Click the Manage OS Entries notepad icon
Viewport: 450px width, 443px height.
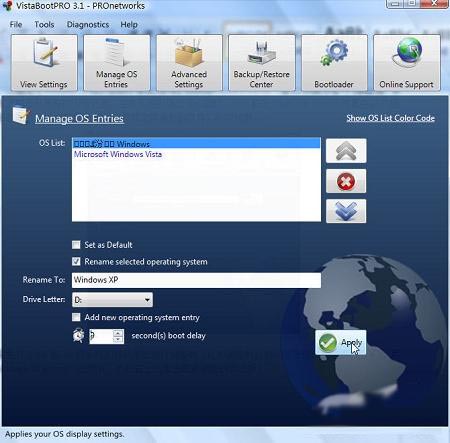click(21, 115)
